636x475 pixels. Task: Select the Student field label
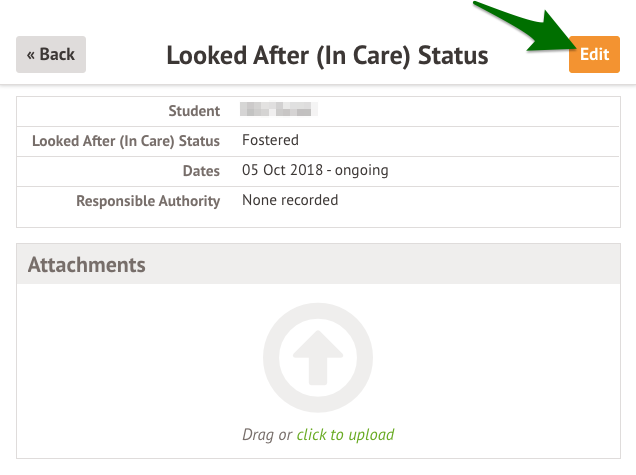pyautogui.click(x=195, y=111)
